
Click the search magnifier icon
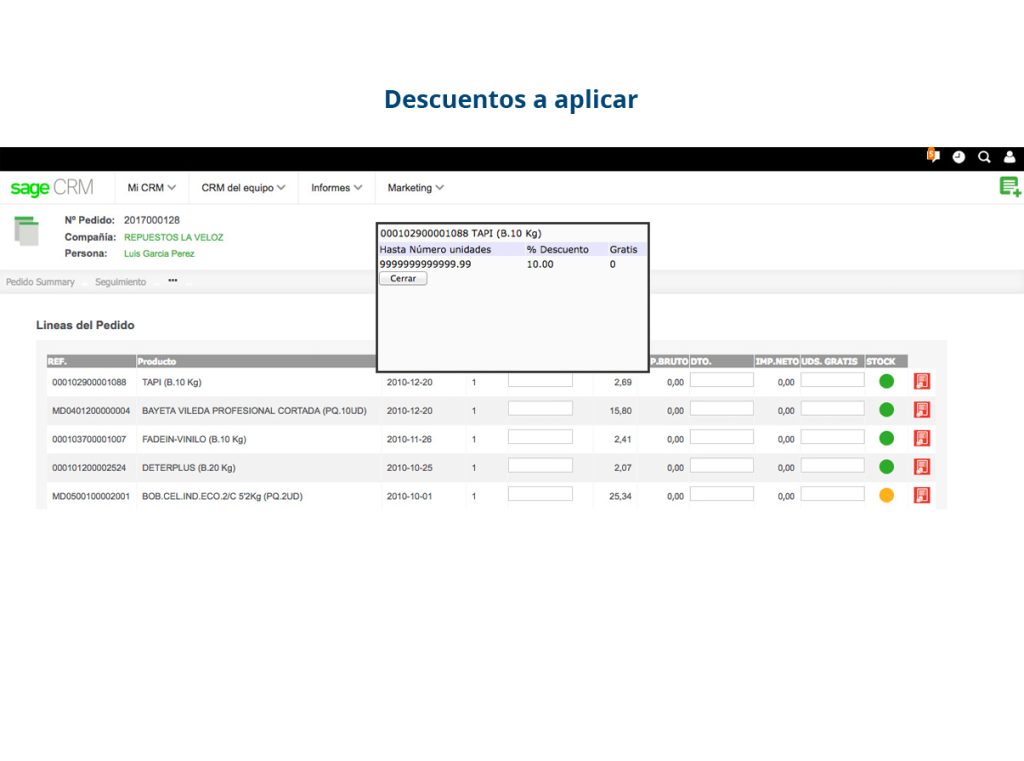tap(984, 157)
